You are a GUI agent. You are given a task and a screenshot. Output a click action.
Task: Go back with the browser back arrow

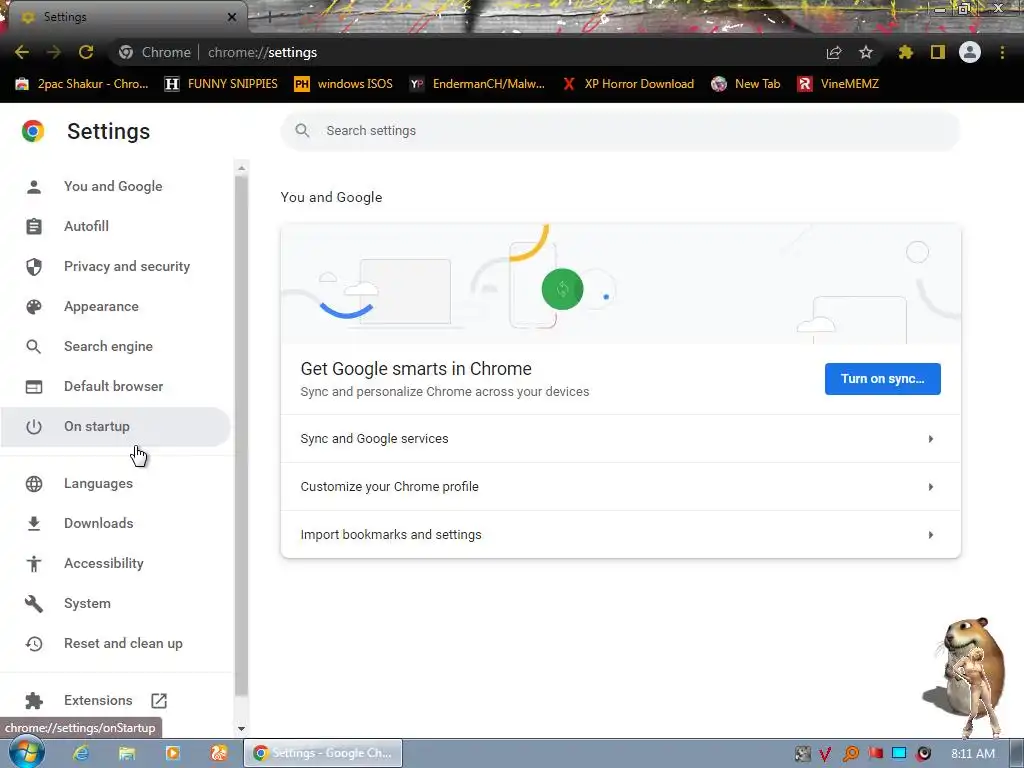coord(22,52)
